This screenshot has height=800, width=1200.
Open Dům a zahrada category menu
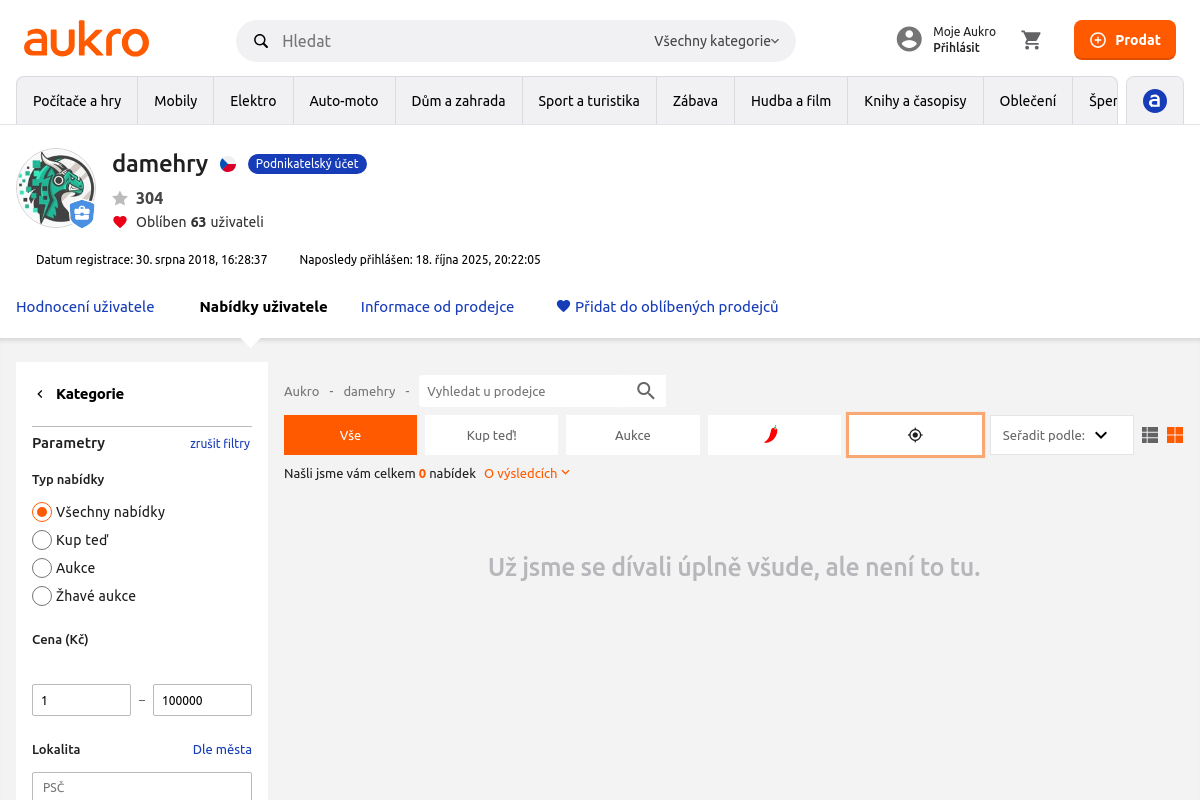point(458,101)
